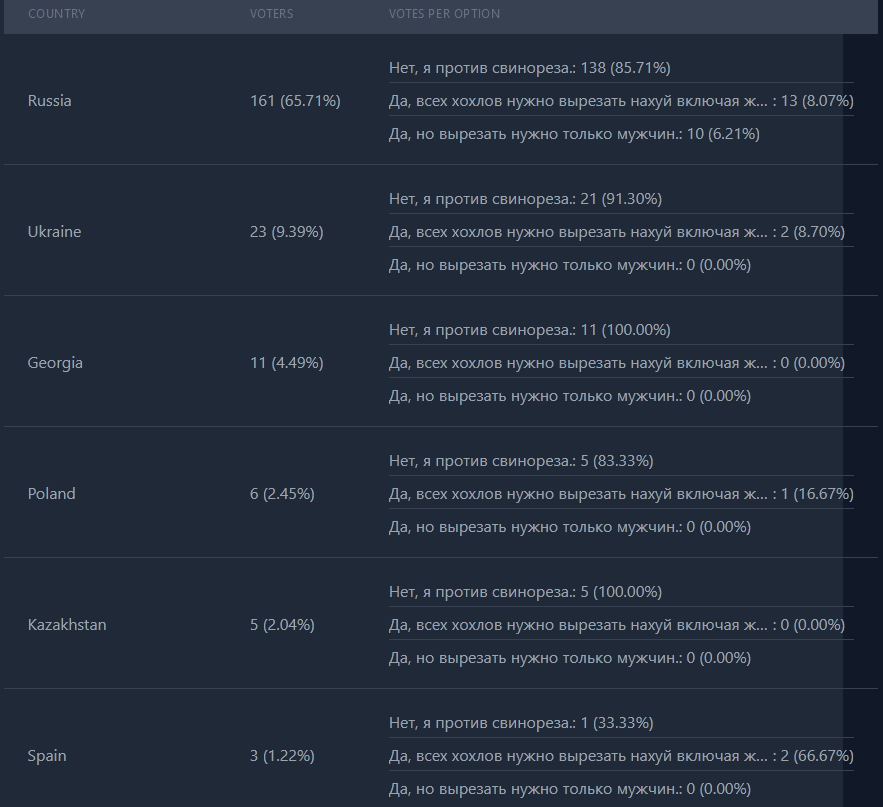
Task: Click Russia's voter count 161 (65.71%)
Action: 295,101
